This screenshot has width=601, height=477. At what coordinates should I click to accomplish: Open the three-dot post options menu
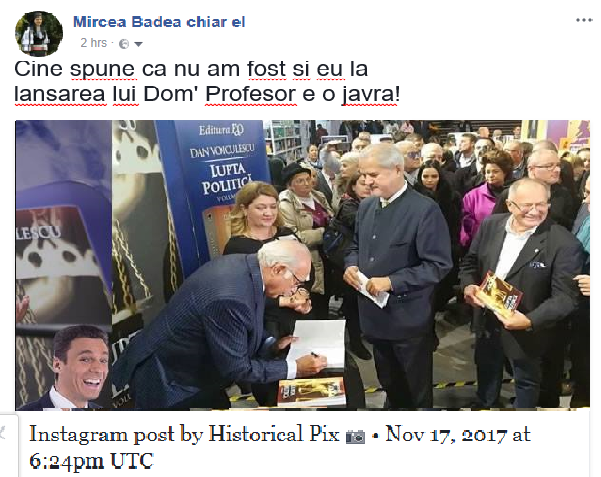click(584, 20)
